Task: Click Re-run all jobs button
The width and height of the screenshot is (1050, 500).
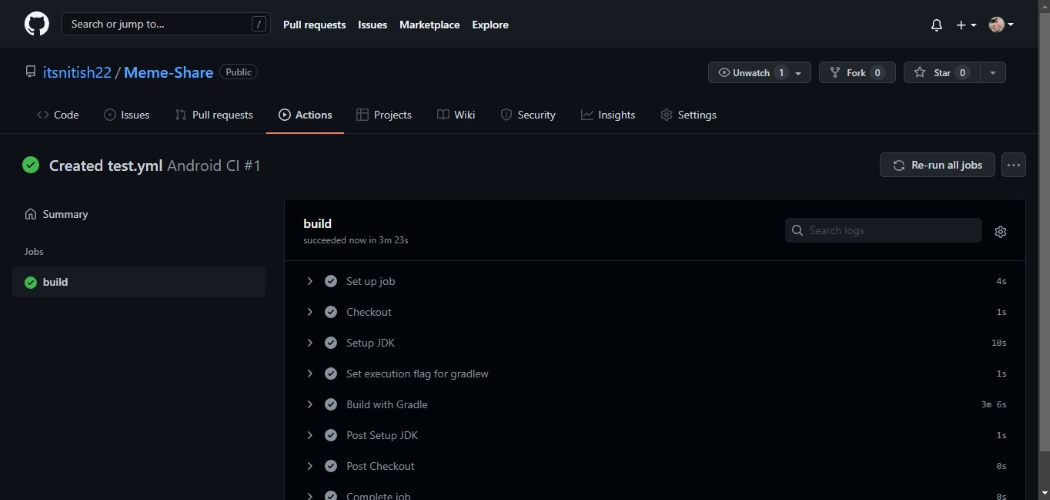Action: [x=937, y=165]
